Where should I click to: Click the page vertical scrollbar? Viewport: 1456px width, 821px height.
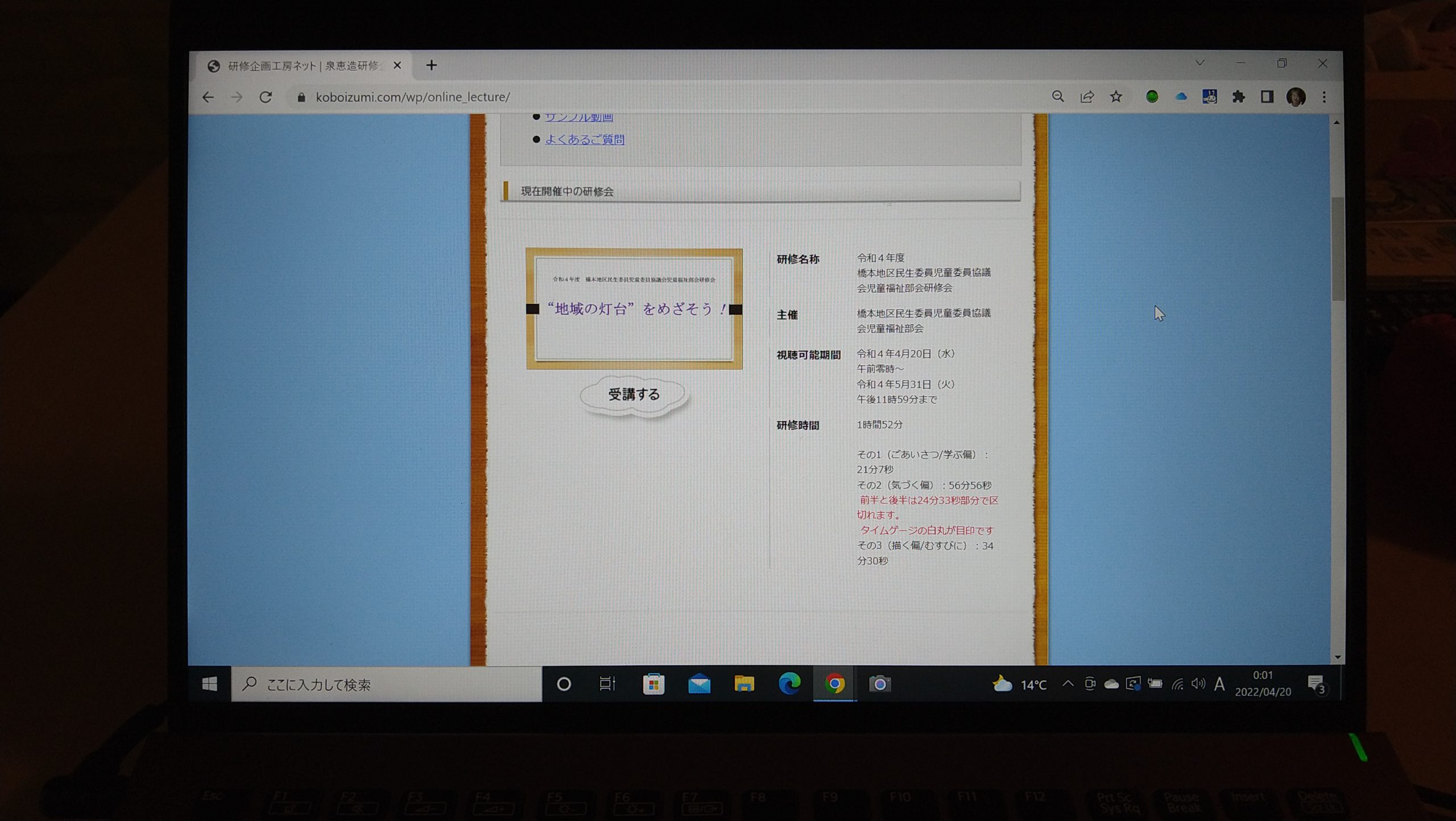tap(1337, 249)
